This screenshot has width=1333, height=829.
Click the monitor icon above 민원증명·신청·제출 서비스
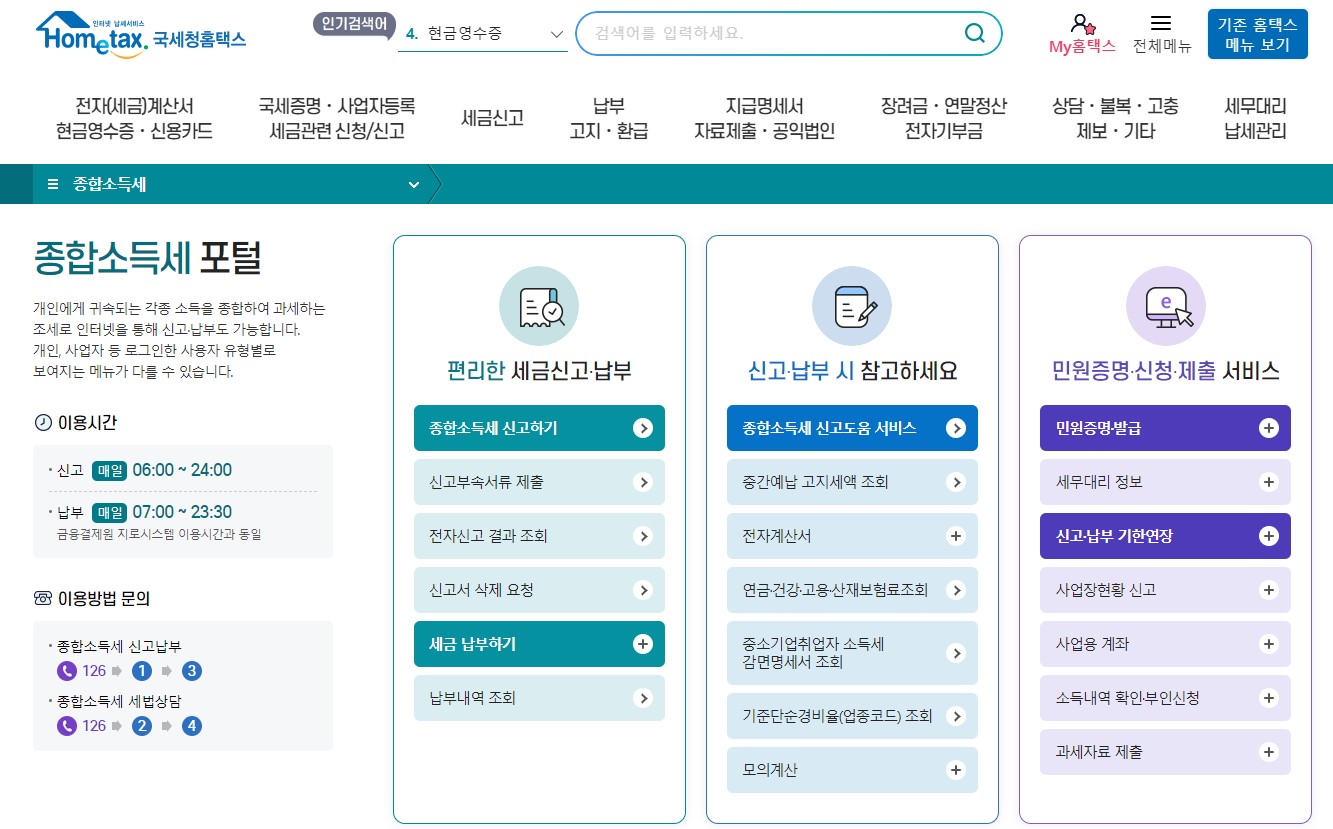[1164, 306]
